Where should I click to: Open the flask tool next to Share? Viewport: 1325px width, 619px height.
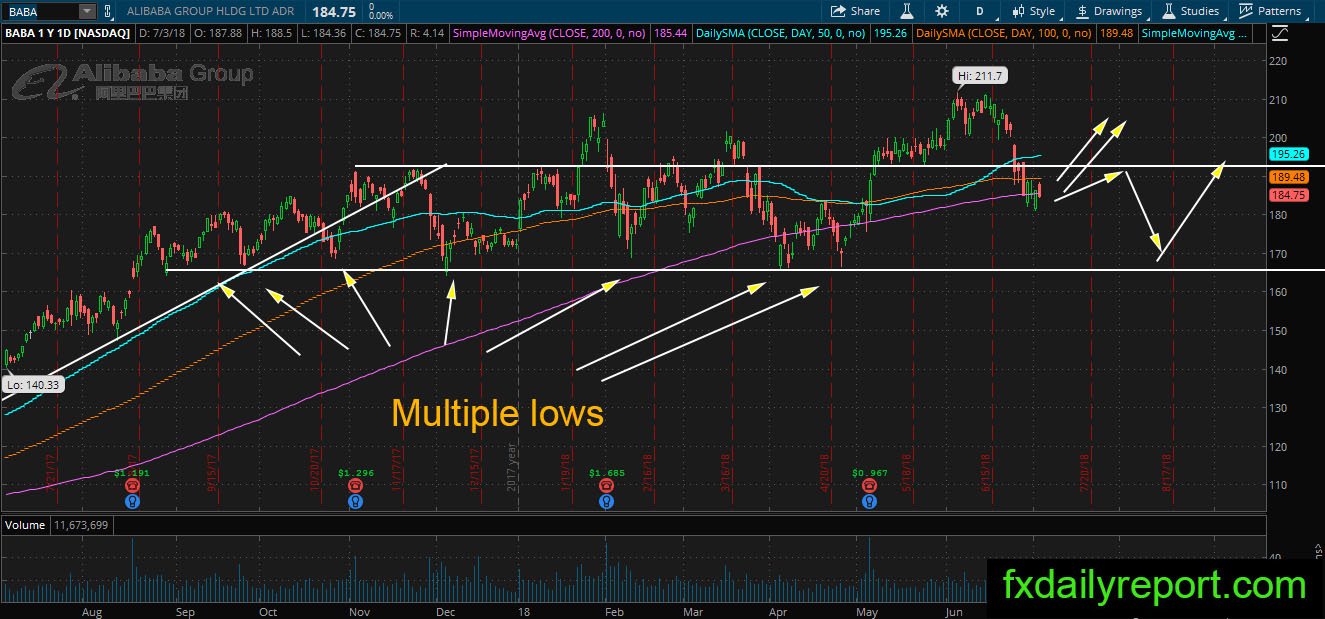(x=907, y=11)
